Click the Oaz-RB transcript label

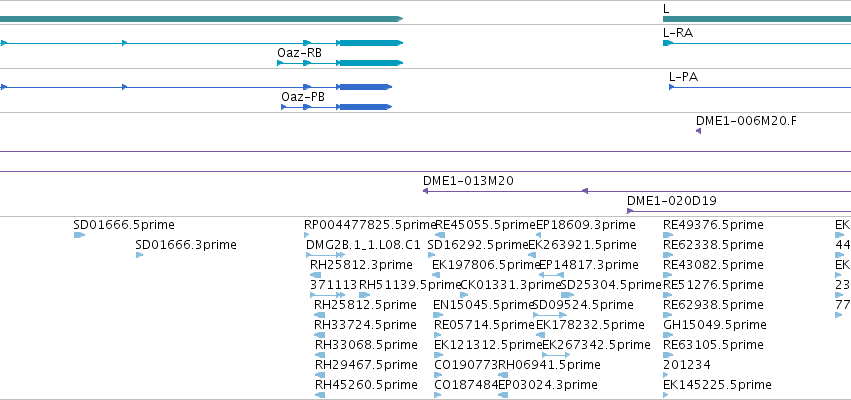(x=299, y=53)
